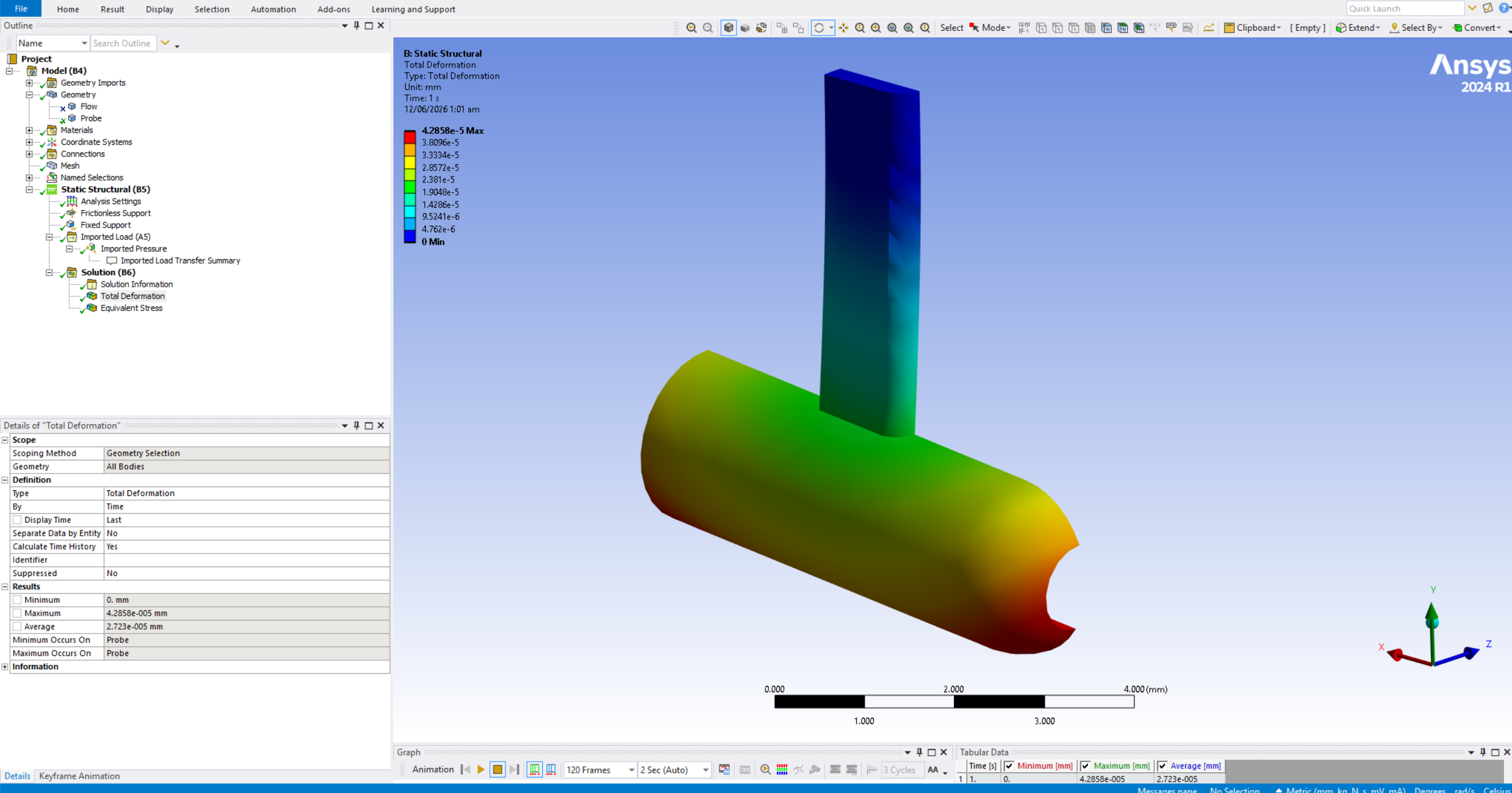Switch to Keyframe Animation tab
This screenshot has height=793, width=1512.
79,776
